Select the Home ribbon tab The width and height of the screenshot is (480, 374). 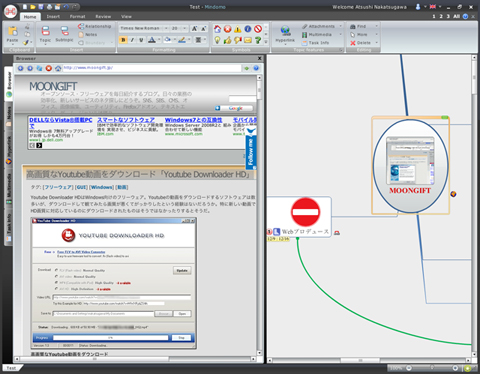tap(30, 17)
